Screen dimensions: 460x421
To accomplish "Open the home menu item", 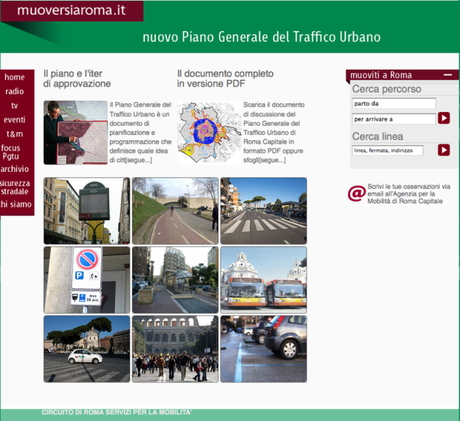I will [15, 77].
